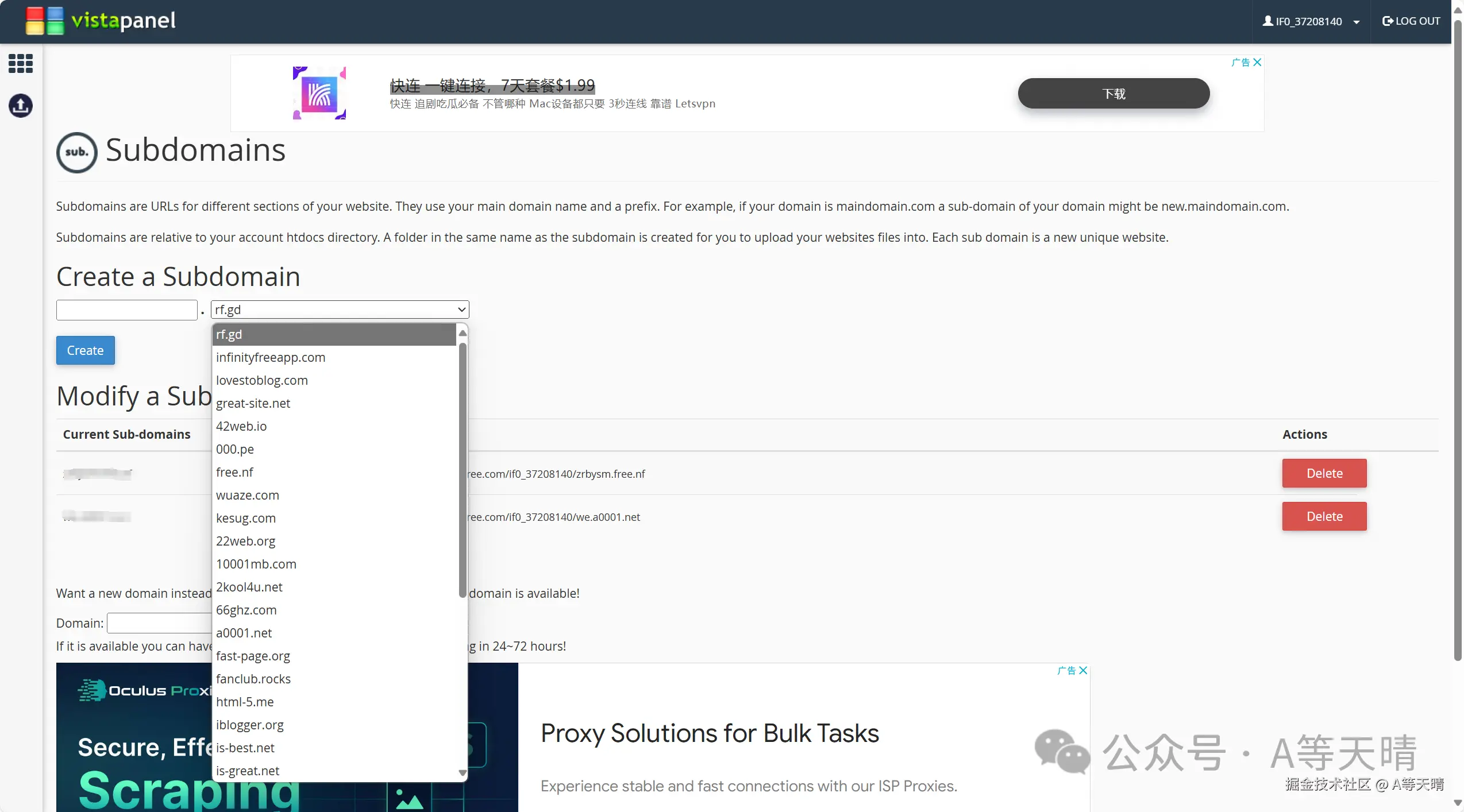Expand the IF0_37208140 account dropdown arrow
This screenshot has width=1464, height=812.
pyautogui.click(x=1357, y=22)
